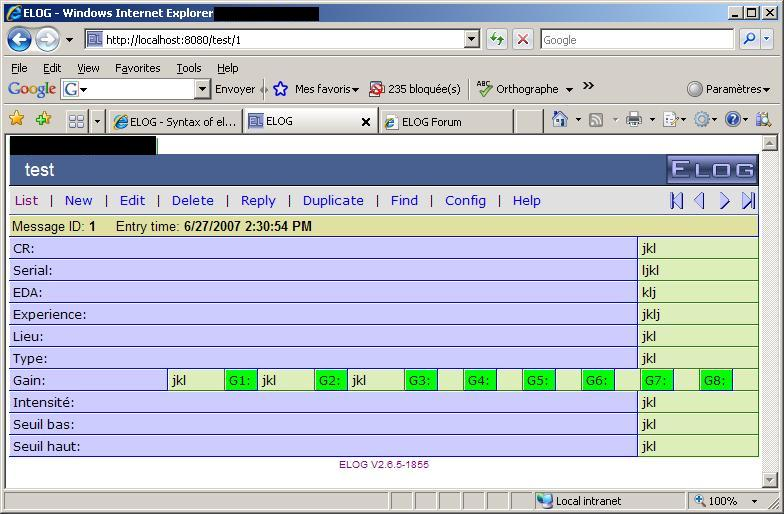Viewport: 784px width, 514px height.
Task: Go to previous entry arrow icon
Action: [700, 200]
